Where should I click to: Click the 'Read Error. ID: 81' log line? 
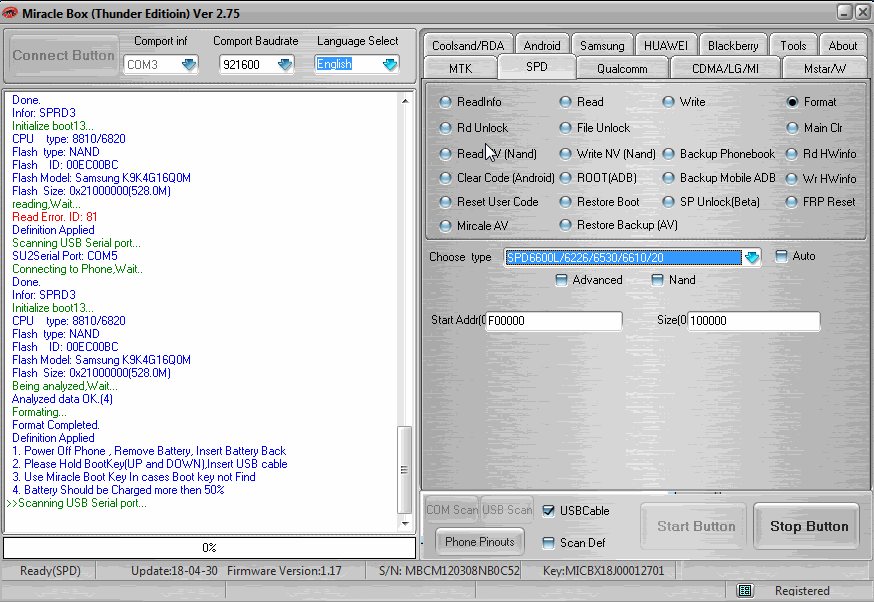pos(55,217)
